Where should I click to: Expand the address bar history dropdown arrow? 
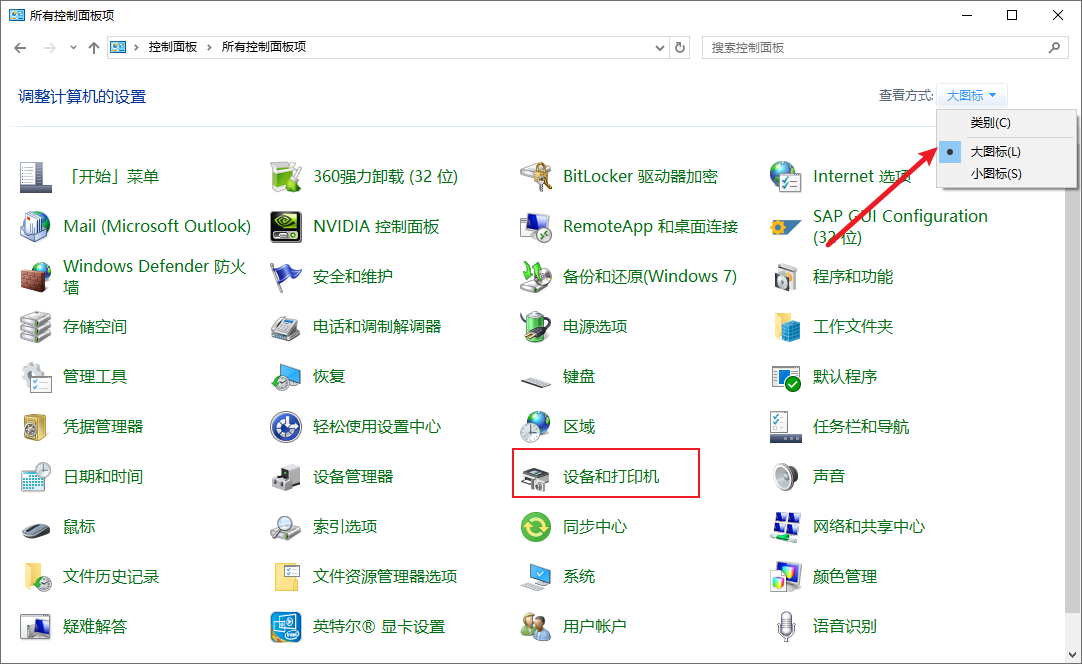click(x=659, y=47)
